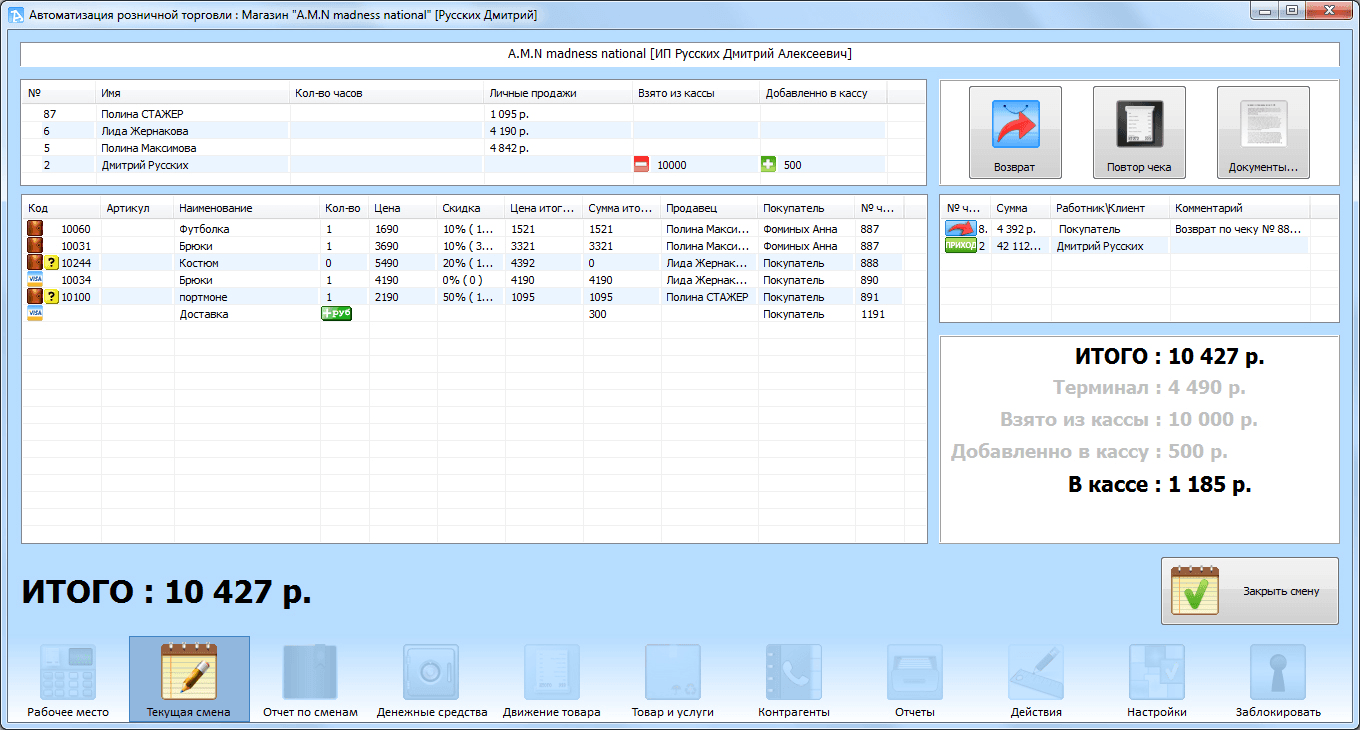This screenshot has width=1360, height=730.
Task: Click the Личные продажи column header
Action: (x=558, y=93)
